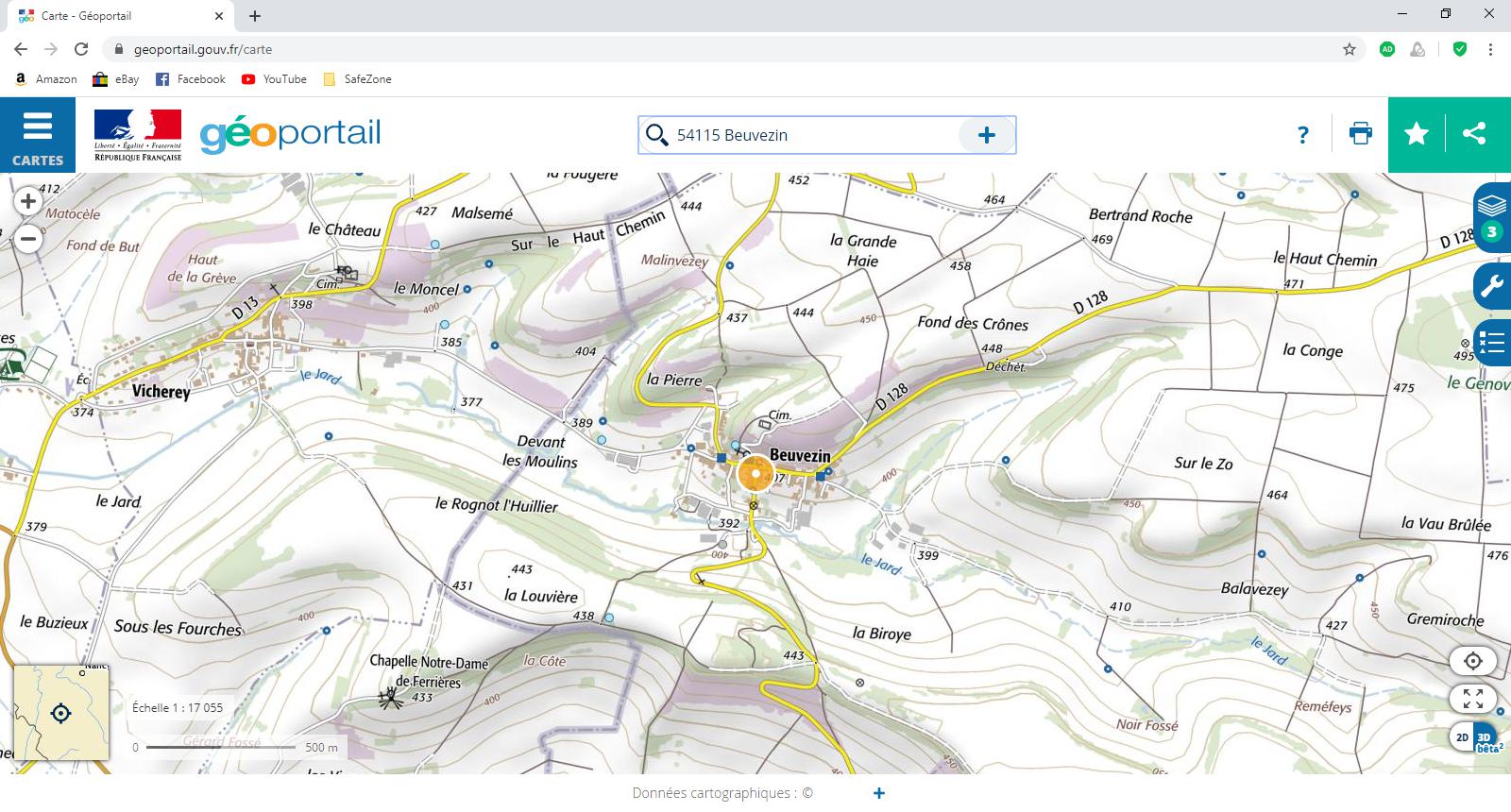Go forward in browser history
The width and height of the screenshot is (1511, 812).
[x=51, y=49]
